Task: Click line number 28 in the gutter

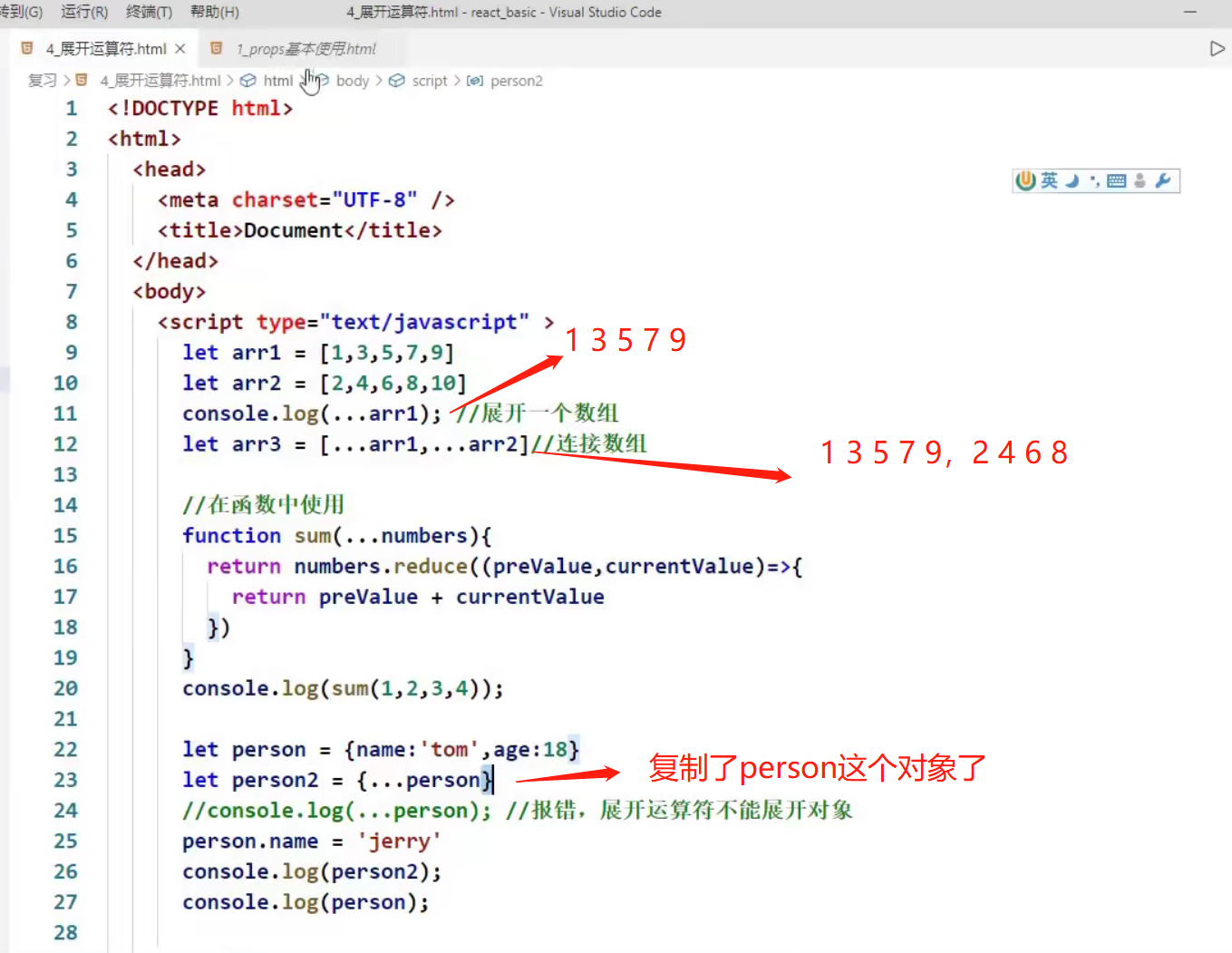Action: pos(65,932)
